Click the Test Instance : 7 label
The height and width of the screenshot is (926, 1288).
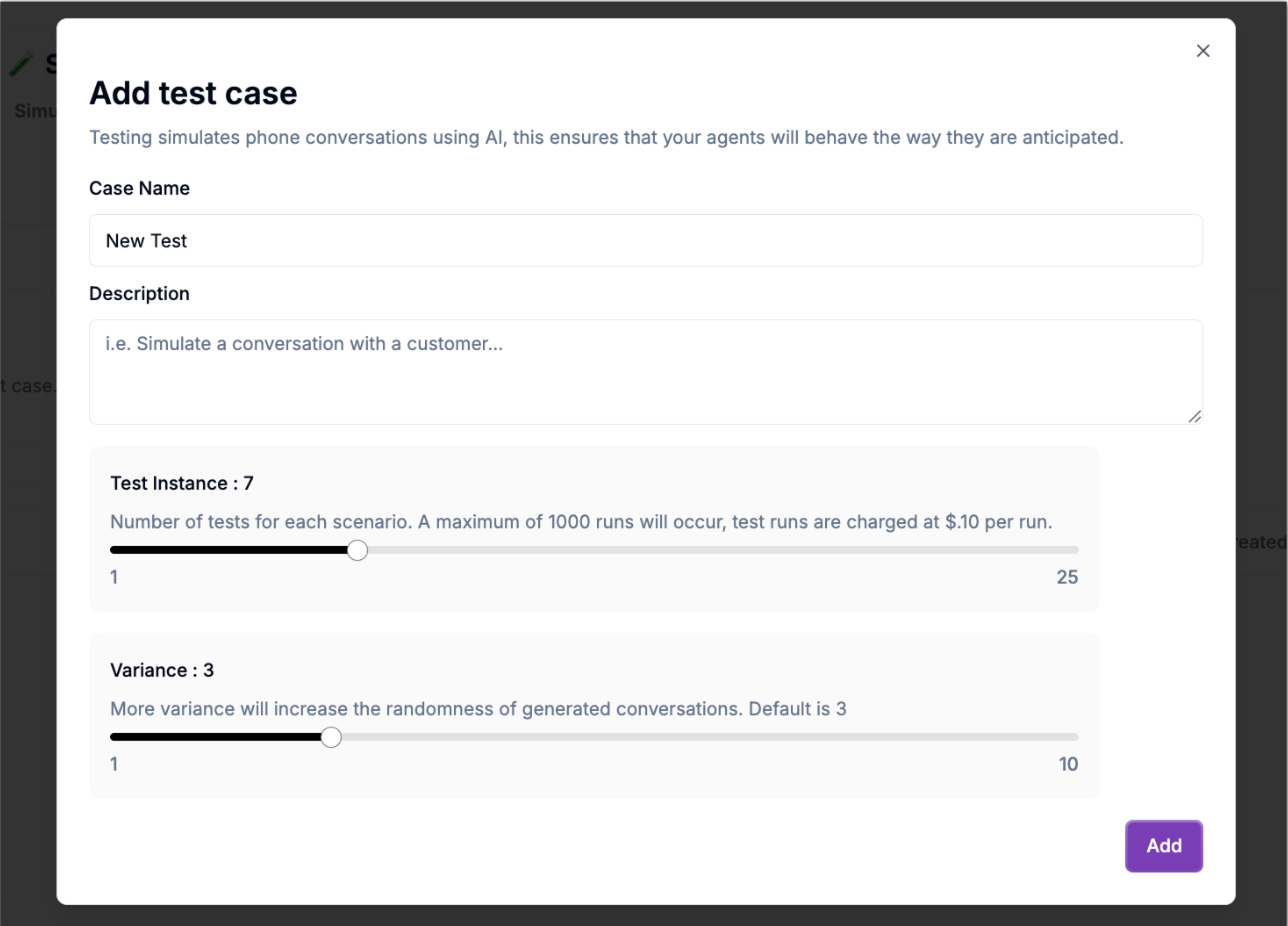(181, 483)
